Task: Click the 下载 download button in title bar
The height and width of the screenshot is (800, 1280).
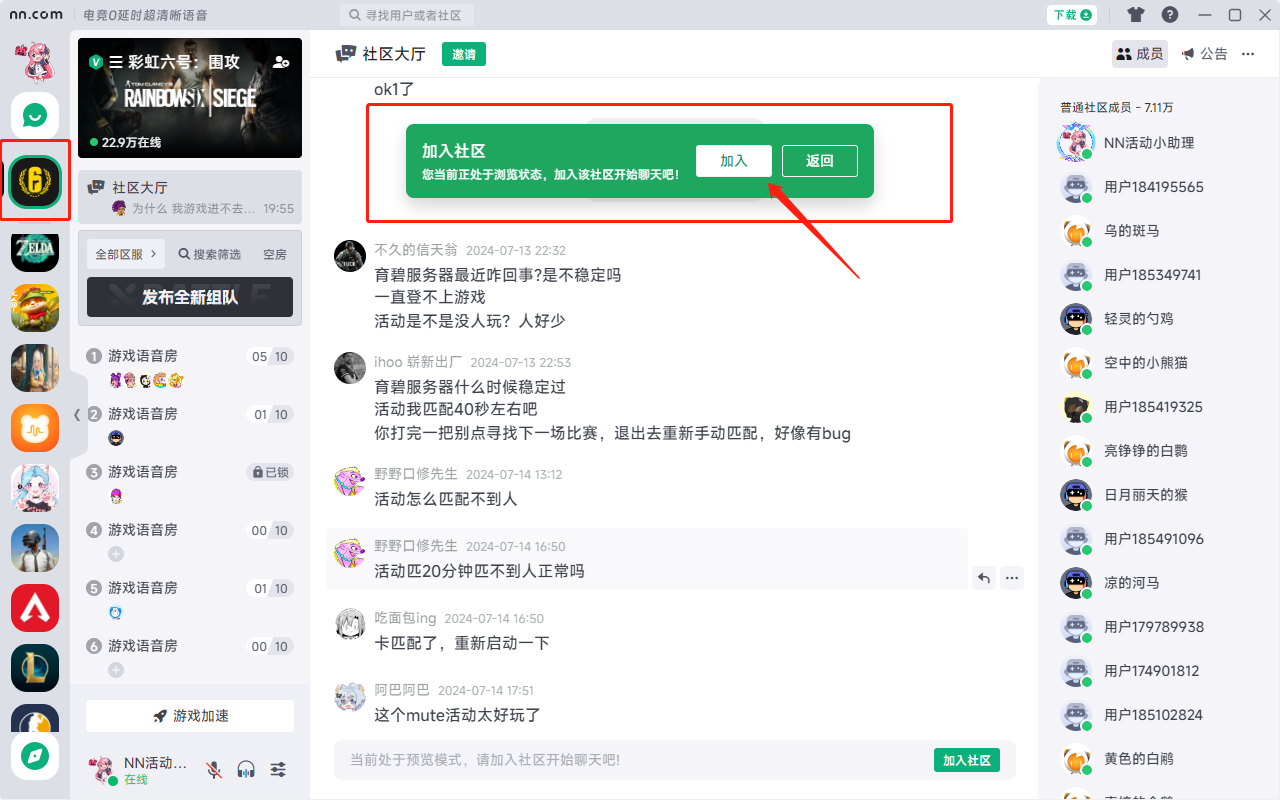Action: coord(1071,15)
